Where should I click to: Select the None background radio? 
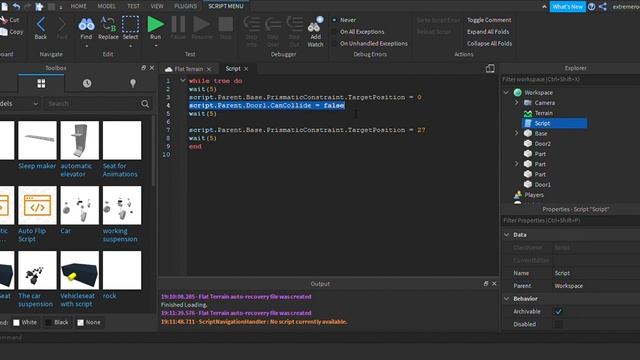(x=80, y=322)
